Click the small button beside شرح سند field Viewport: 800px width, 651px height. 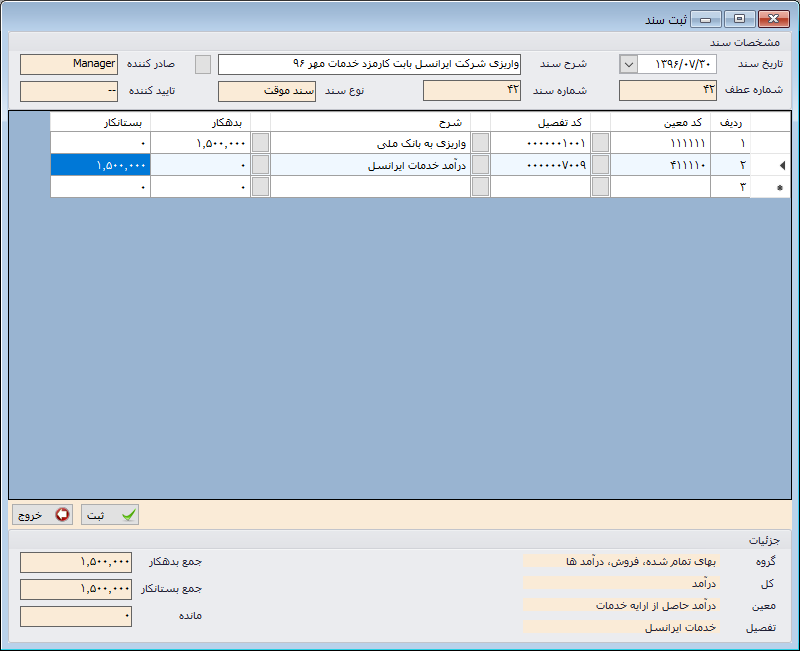click(x=203, y=64)
